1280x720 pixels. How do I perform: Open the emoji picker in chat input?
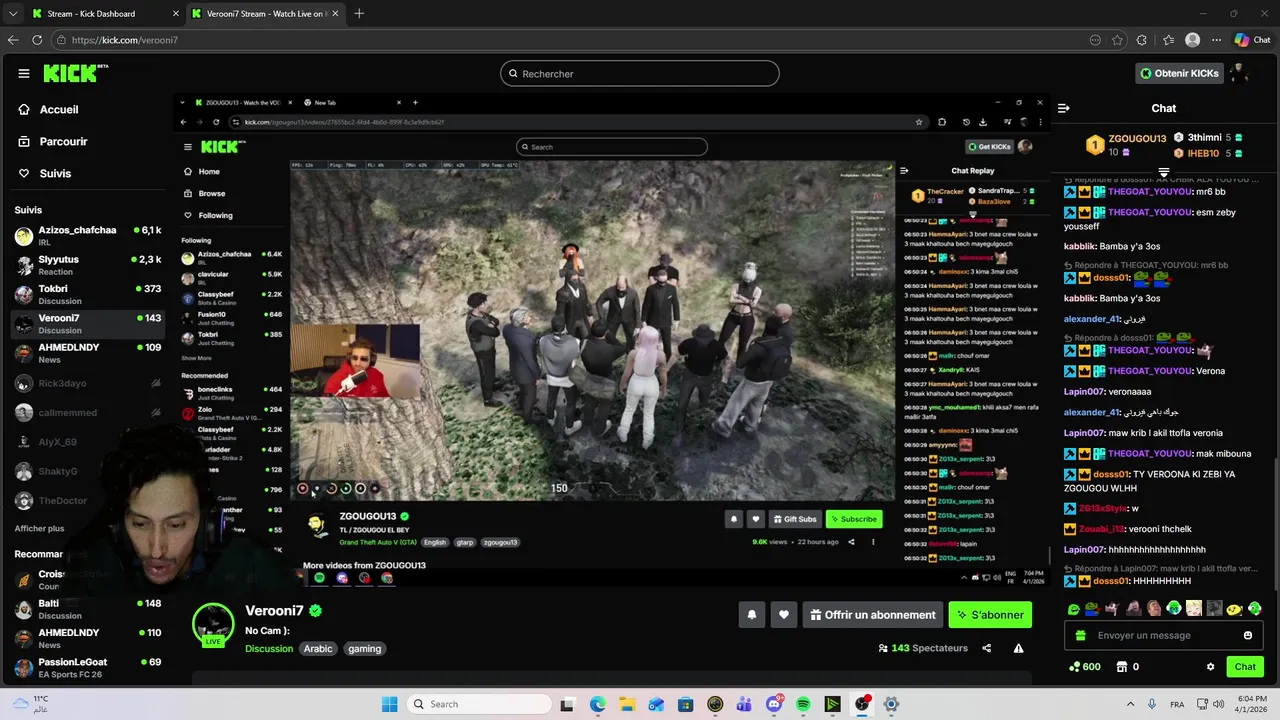[x=1247, y=635]
